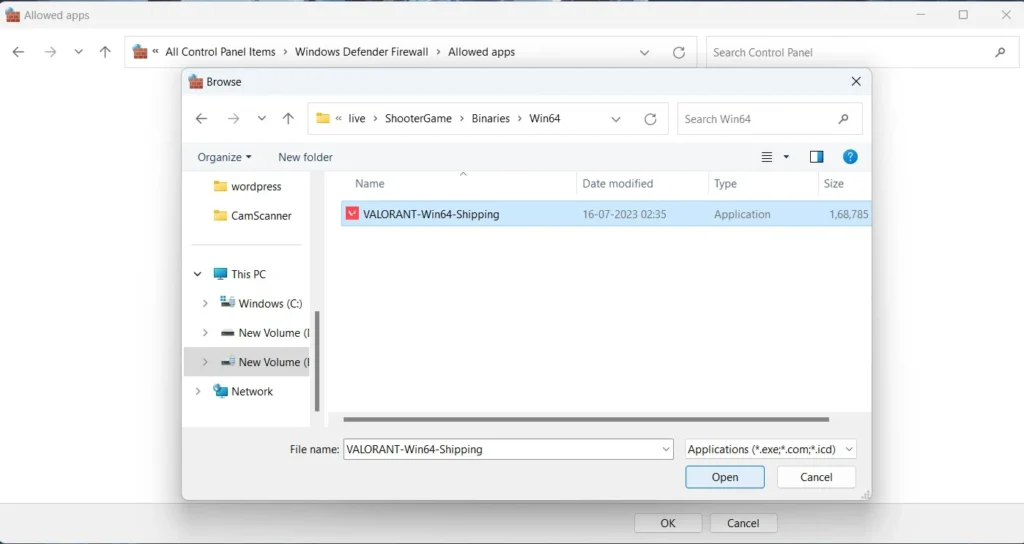Screen dimensions: 1024x544
Task: Click Windows Defender Firewall breadcrumb
Action: coord(362,52)
